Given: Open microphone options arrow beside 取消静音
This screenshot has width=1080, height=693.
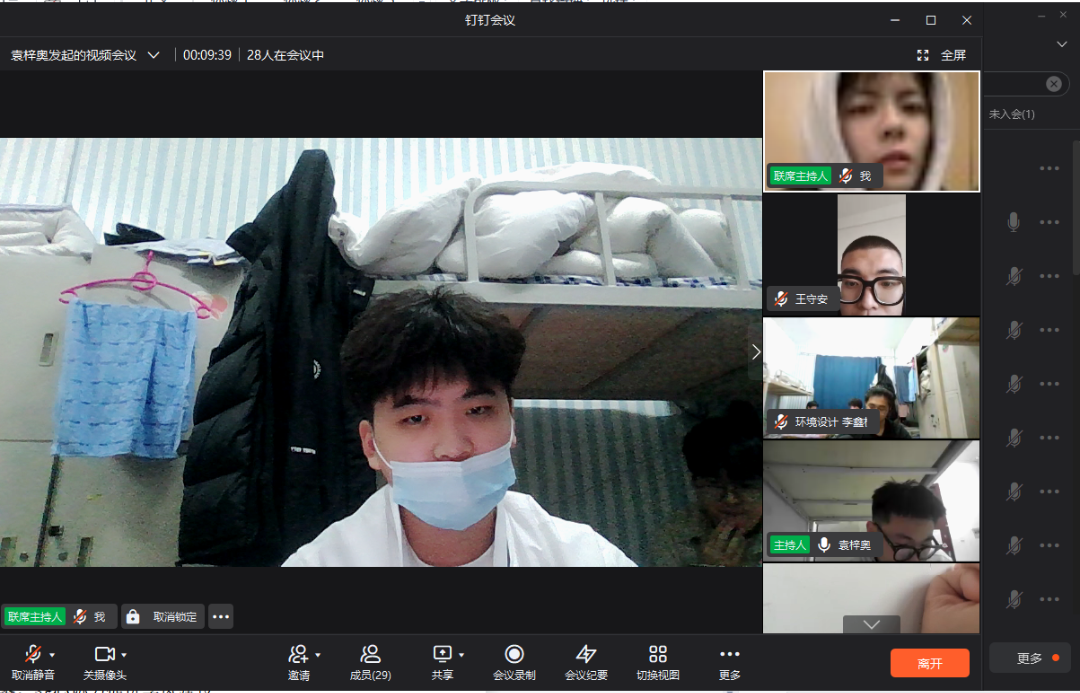Looking at the screenshot, I should 52,655.
